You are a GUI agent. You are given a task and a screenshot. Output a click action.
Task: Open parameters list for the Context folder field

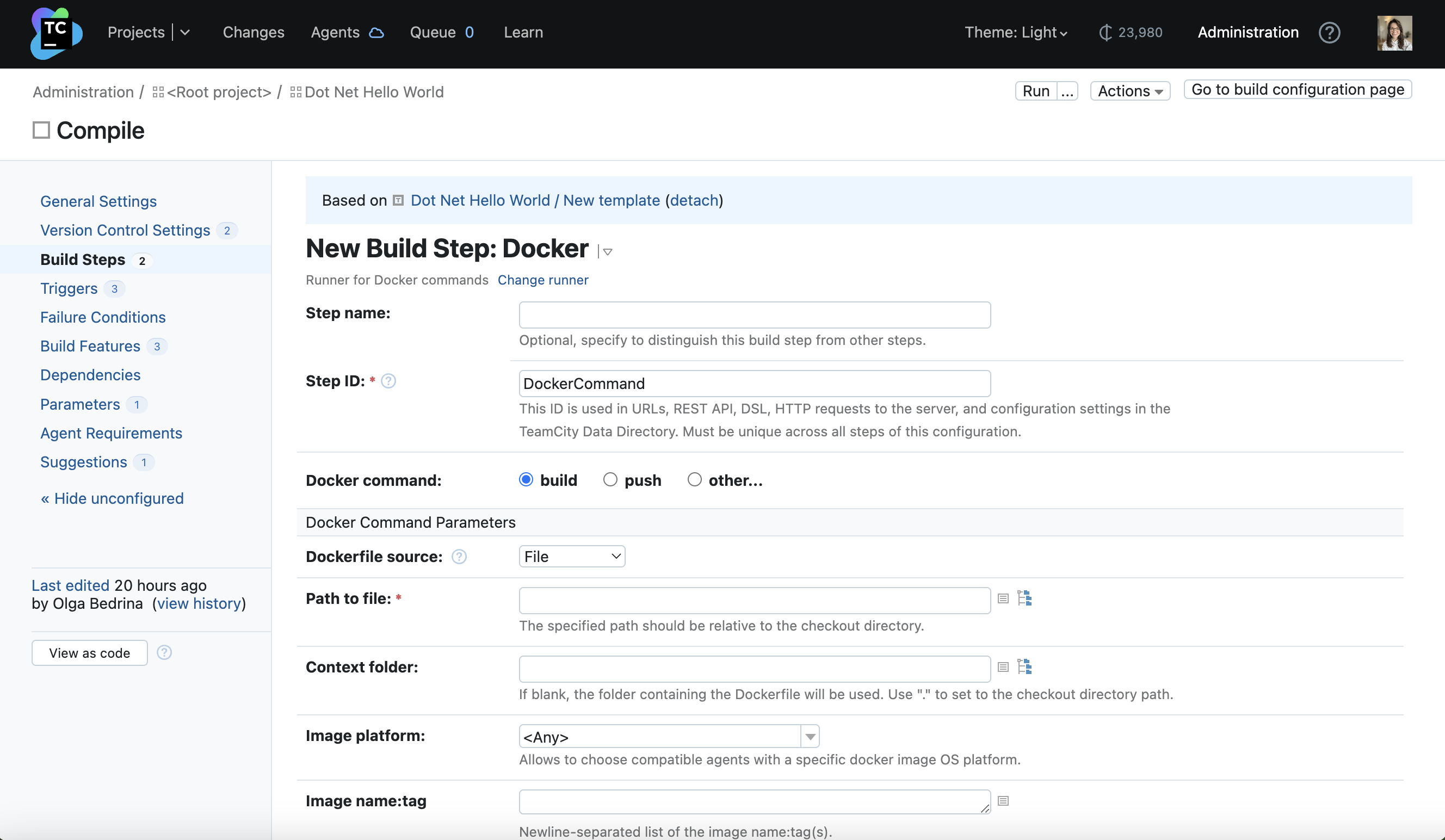coord(1002,667)
